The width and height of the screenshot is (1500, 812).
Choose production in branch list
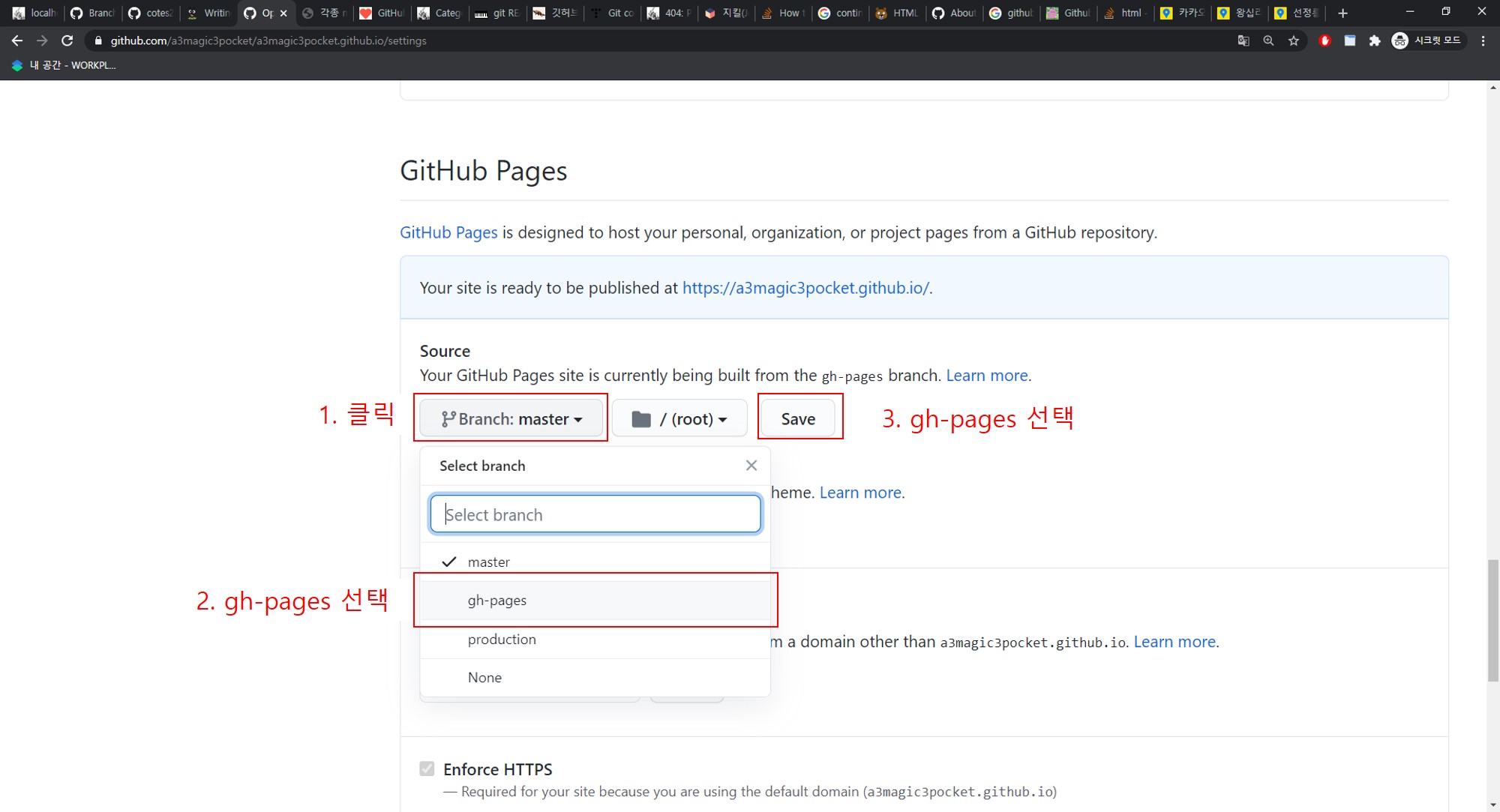595,640
